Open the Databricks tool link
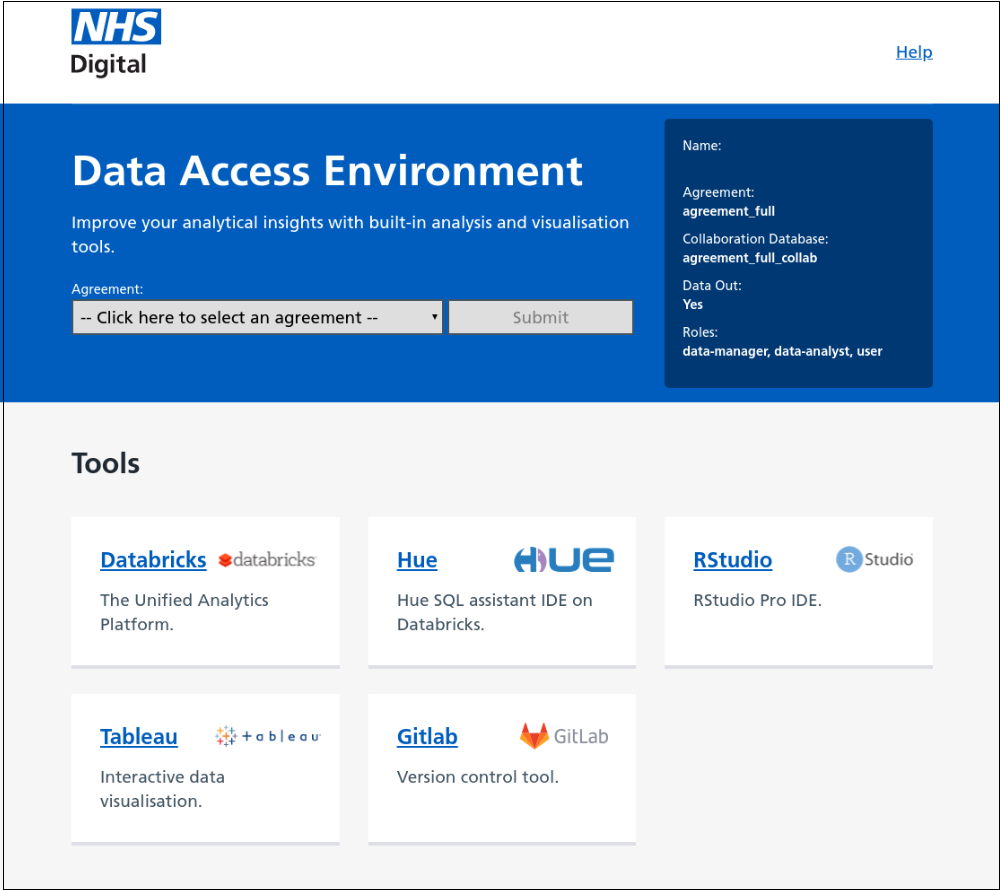Screen dimensions: 1000x890 [153, 560]
